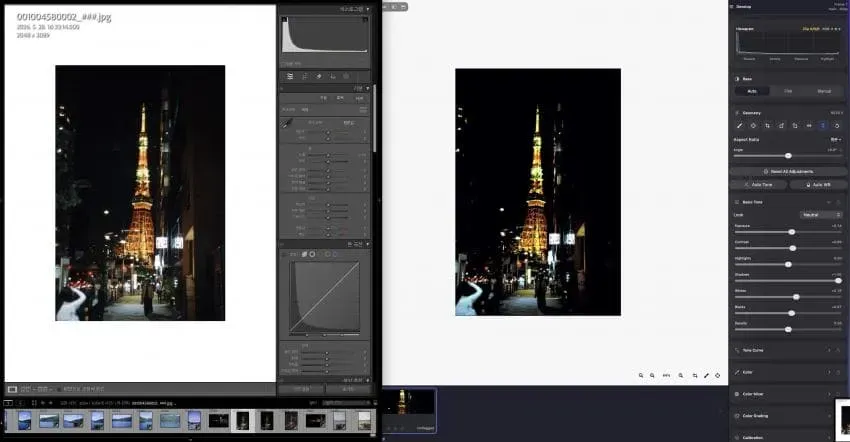Select the crop tool in Geometry section
Image resolution: width=850 pixels, height=442 pixels.
coord(767,126)
